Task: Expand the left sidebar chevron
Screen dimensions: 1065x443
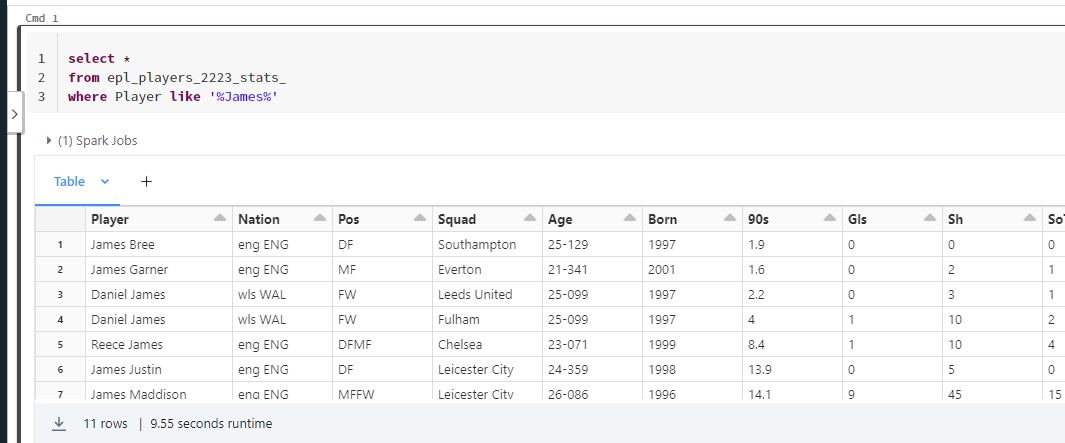Action: coord(15,113)
